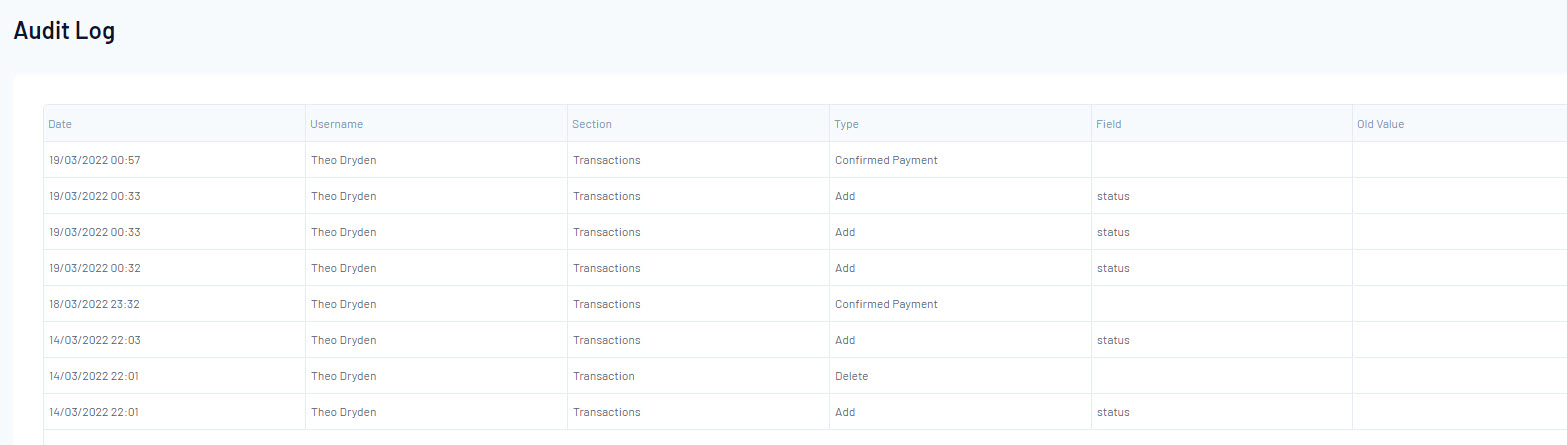Screen dimensions: 1567x445
Task: Select the date 19/03/2022 00:57 cell
Action: pyautogui.click(x=174, y=160)
